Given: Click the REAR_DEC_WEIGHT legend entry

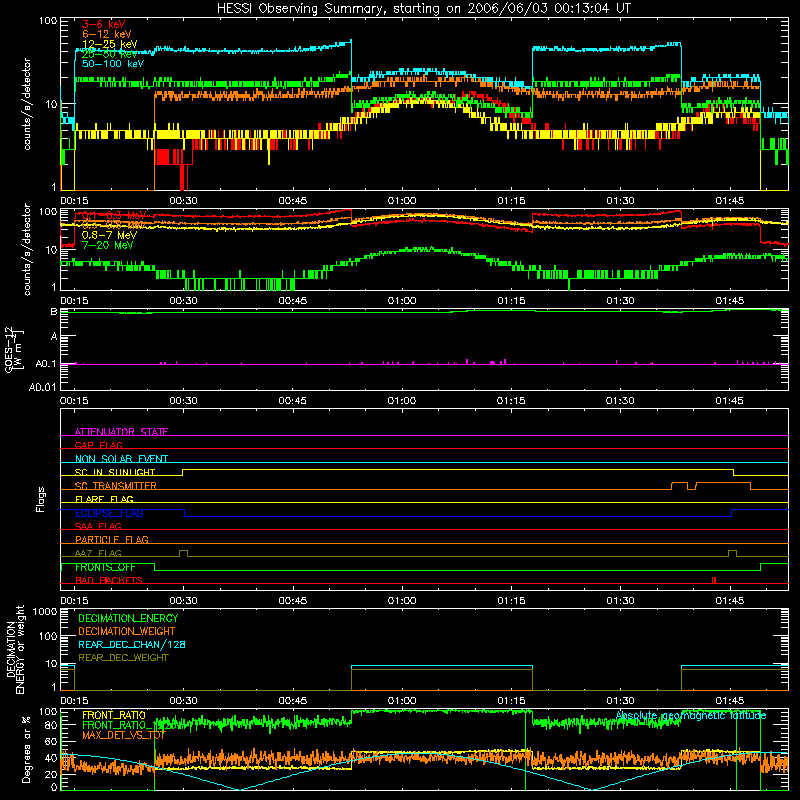Looking at the screenshot, I should (x=123, y=658).
